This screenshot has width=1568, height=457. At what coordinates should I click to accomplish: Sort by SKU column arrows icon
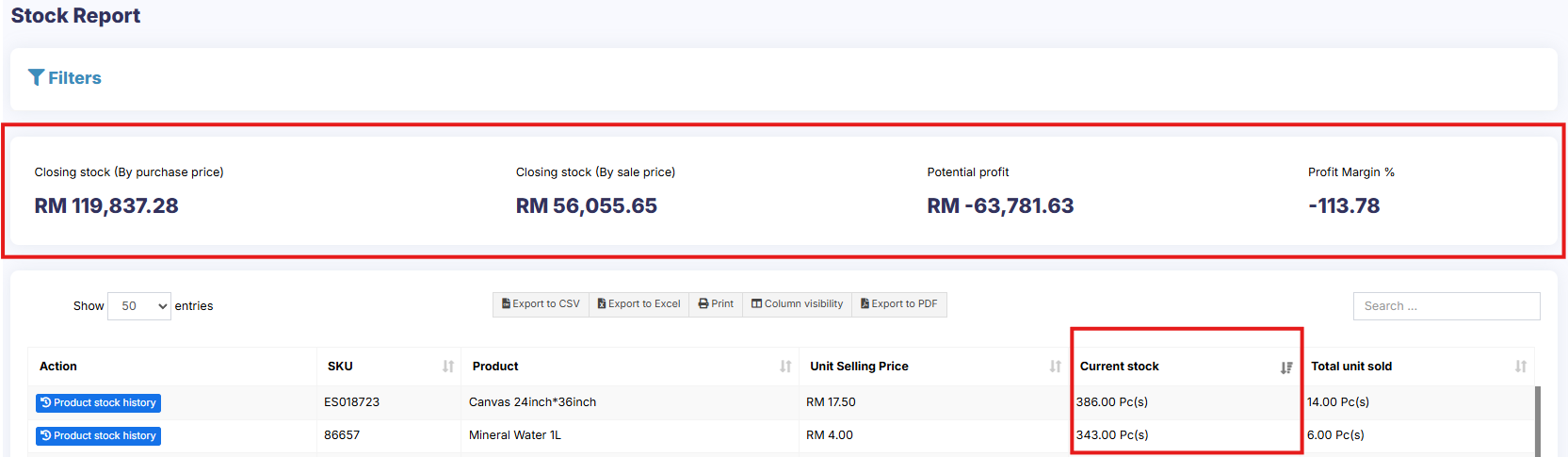pyautogui.click(x=448, y=367)
